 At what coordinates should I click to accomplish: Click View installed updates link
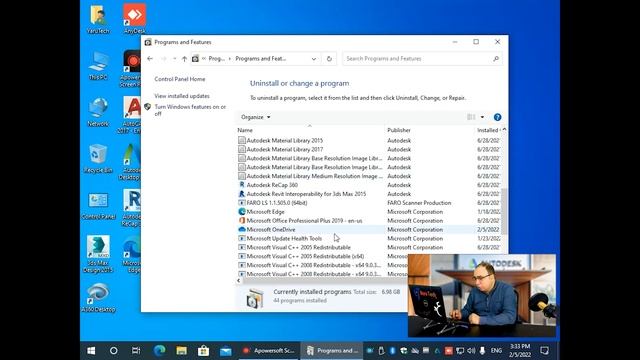coord(182,96)
